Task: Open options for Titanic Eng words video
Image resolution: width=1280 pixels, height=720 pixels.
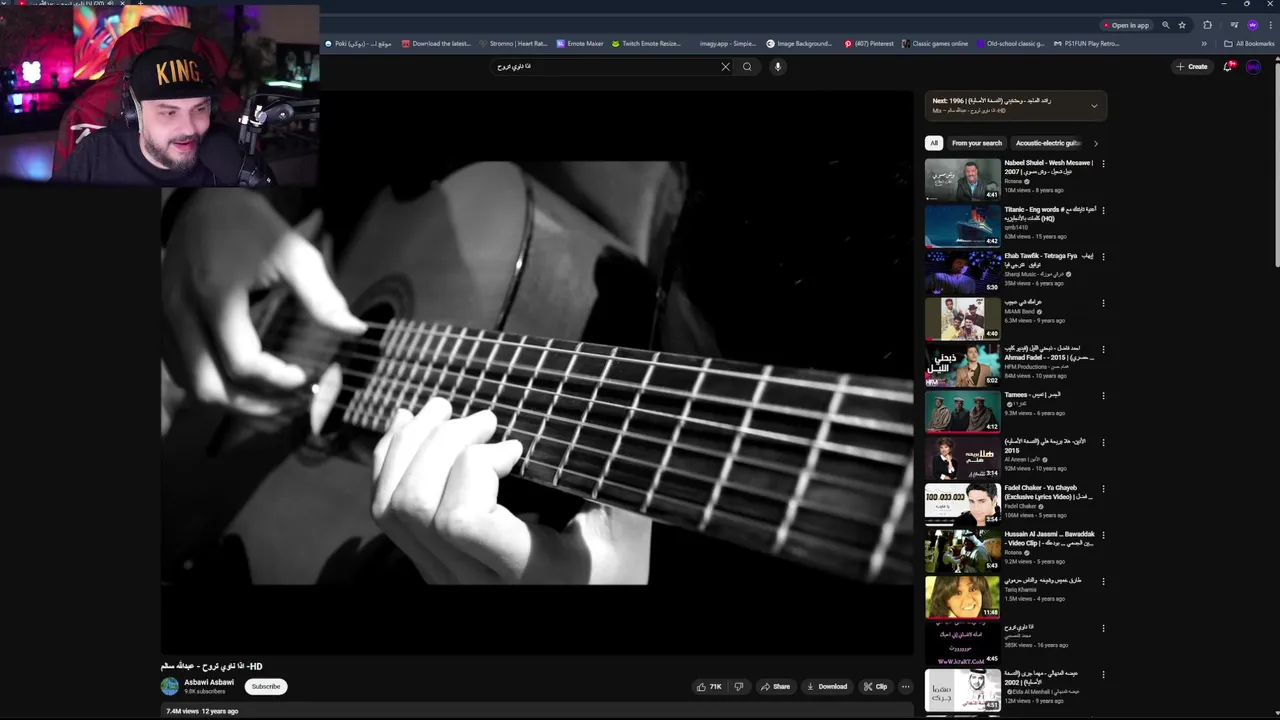Action: click(x=1103, y=210)
